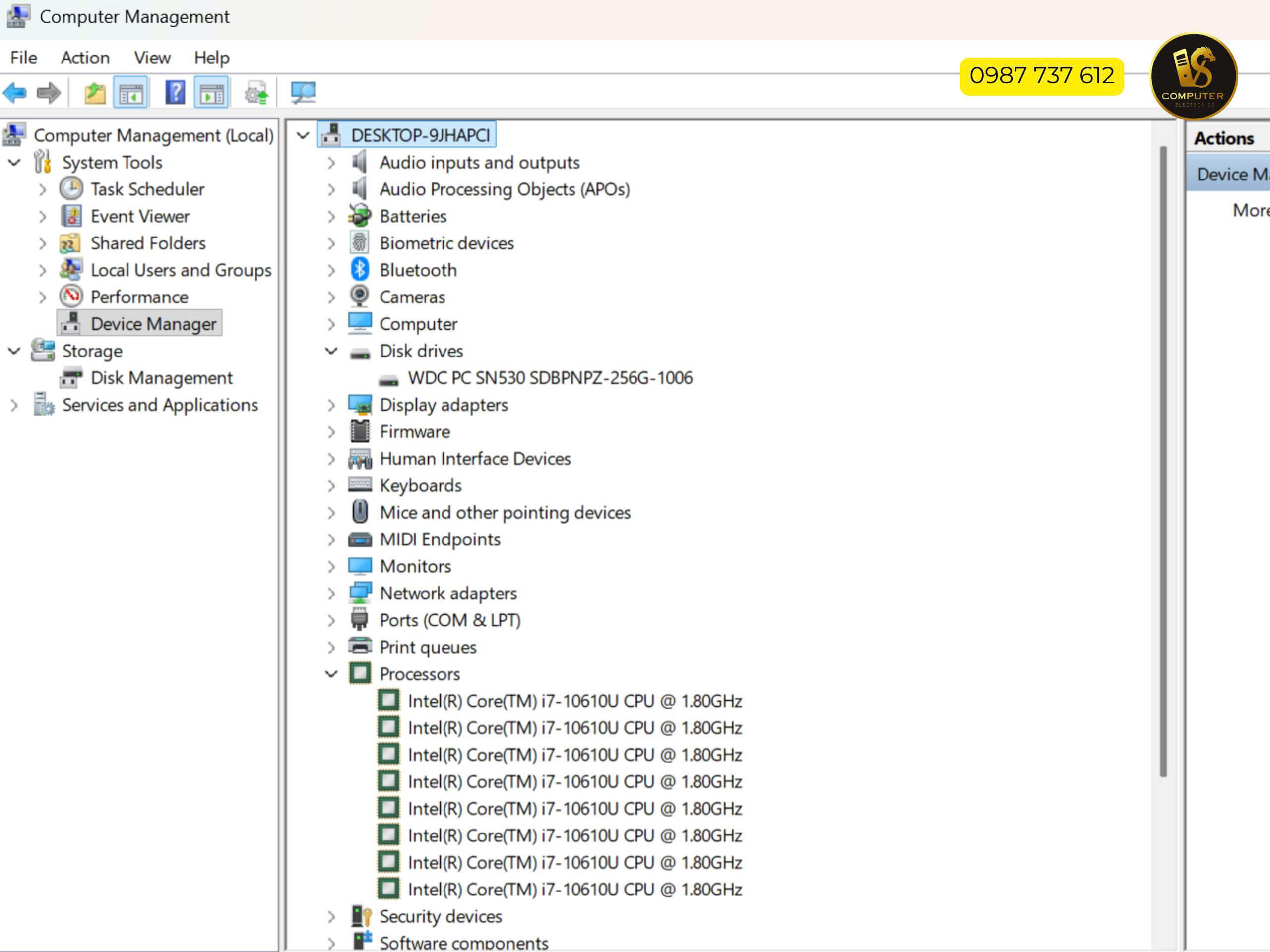Open the View menu
The image size is (1270, 952).
152,58
